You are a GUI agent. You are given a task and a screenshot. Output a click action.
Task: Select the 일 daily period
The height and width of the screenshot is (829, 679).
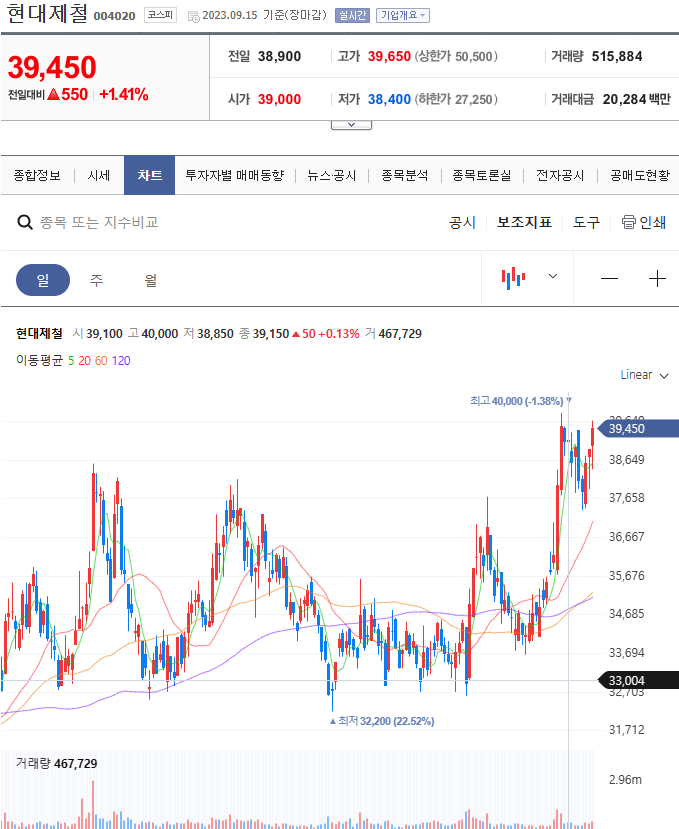[43, 280]
